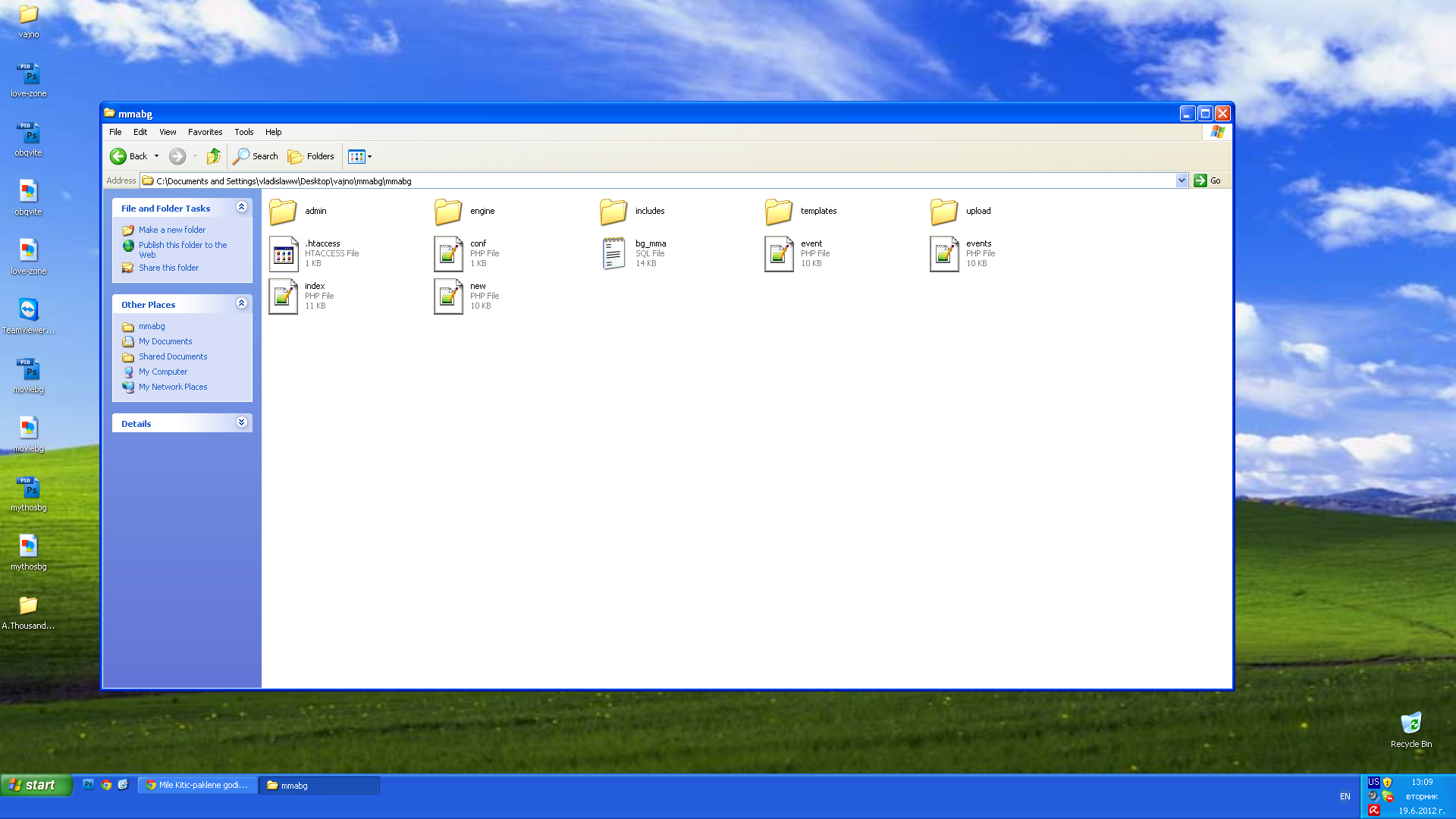Screen dimensions: 1456x819
Task: Open My Documents link
Action: coord(165,341)
